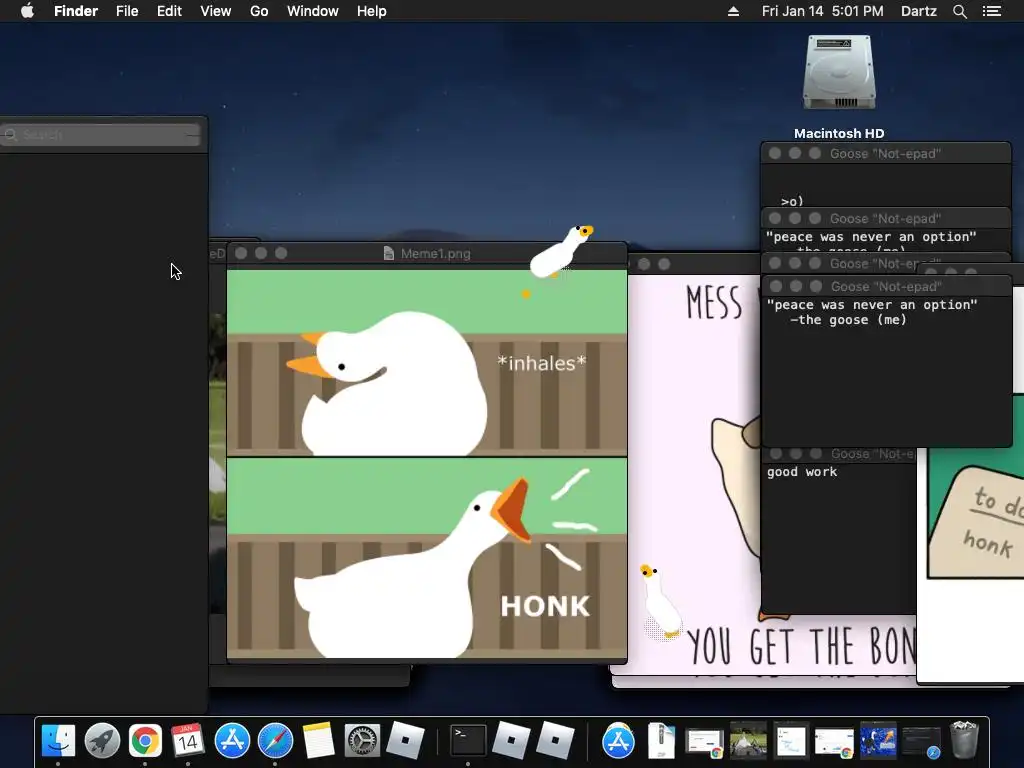Open Terminal from the dock
Image resolution: width=1024 pixels, height=768 pixels.
pos(468,741)
